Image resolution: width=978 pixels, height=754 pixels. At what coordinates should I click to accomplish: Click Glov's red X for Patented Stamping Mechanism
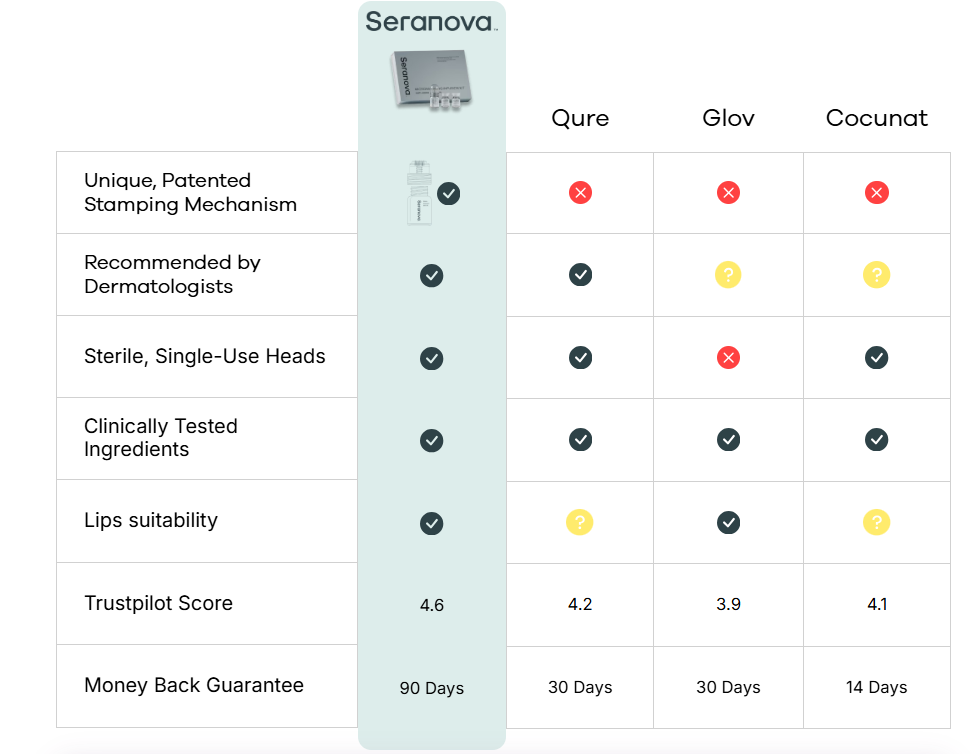tap(728, 193)
